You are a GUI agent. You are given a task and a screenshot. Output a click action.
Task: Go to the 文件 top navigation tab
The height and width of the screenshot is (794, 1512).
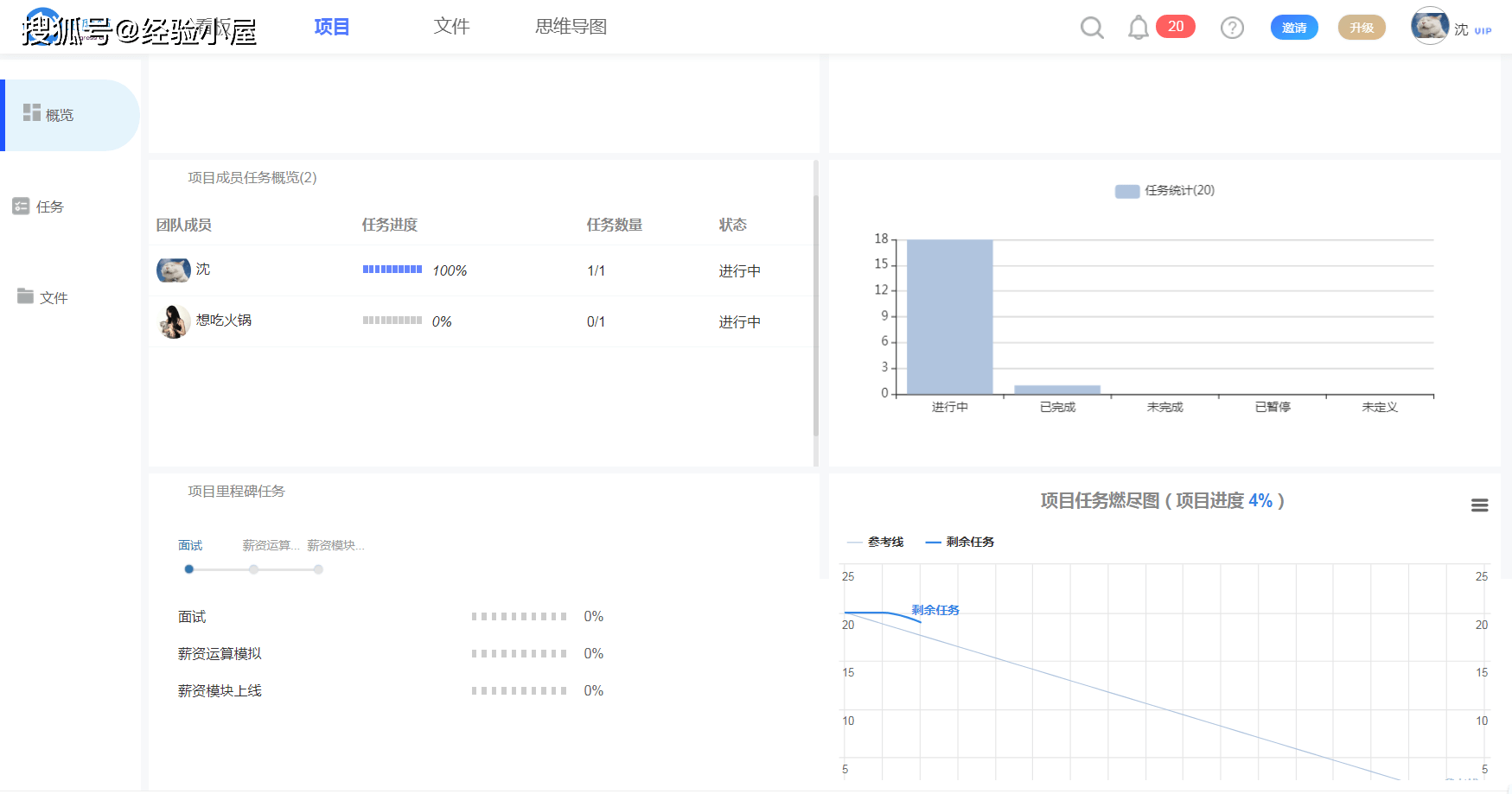point(451,27)
